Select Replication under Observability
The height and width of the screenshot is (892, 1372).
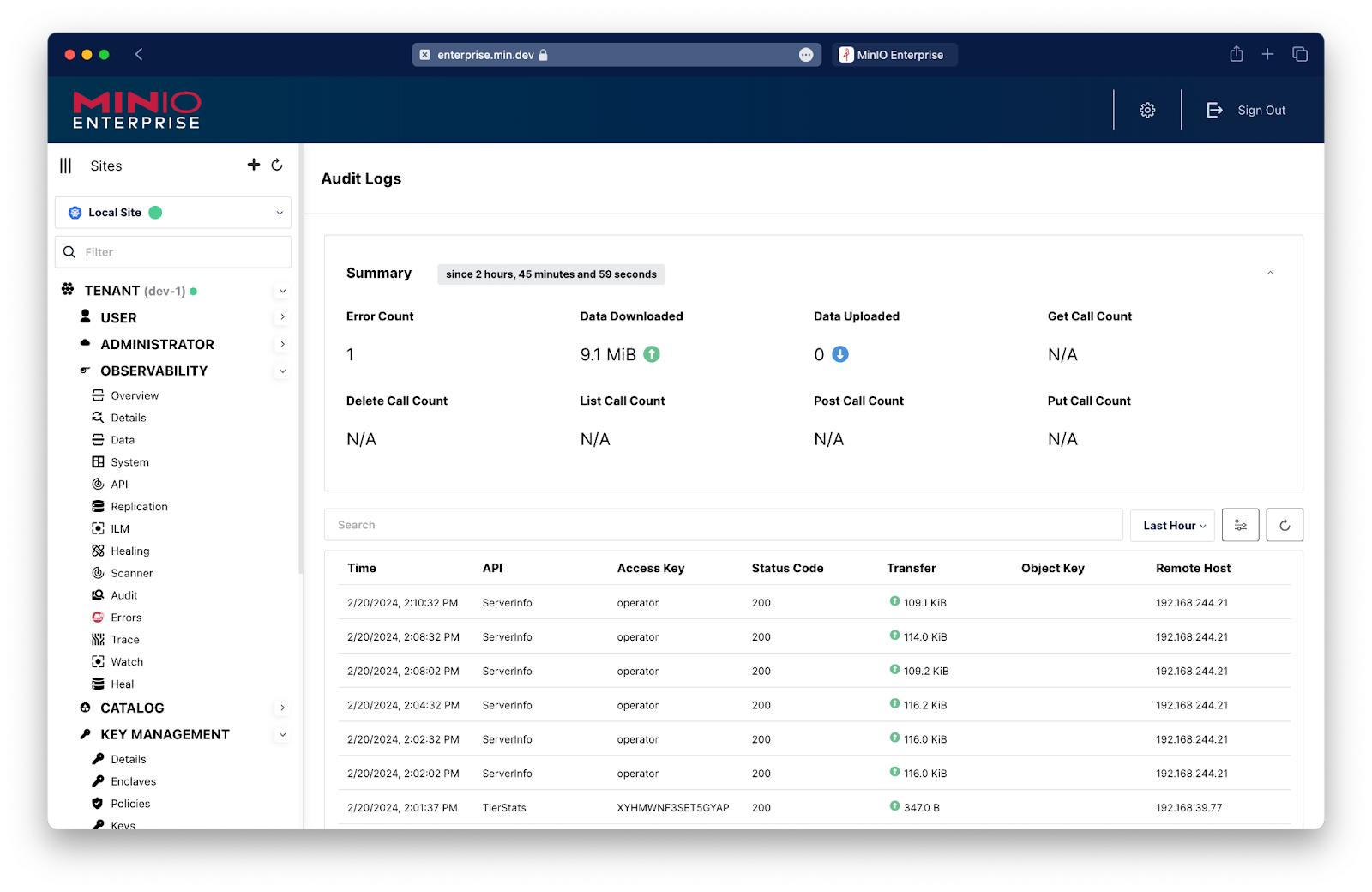point(139,507)
